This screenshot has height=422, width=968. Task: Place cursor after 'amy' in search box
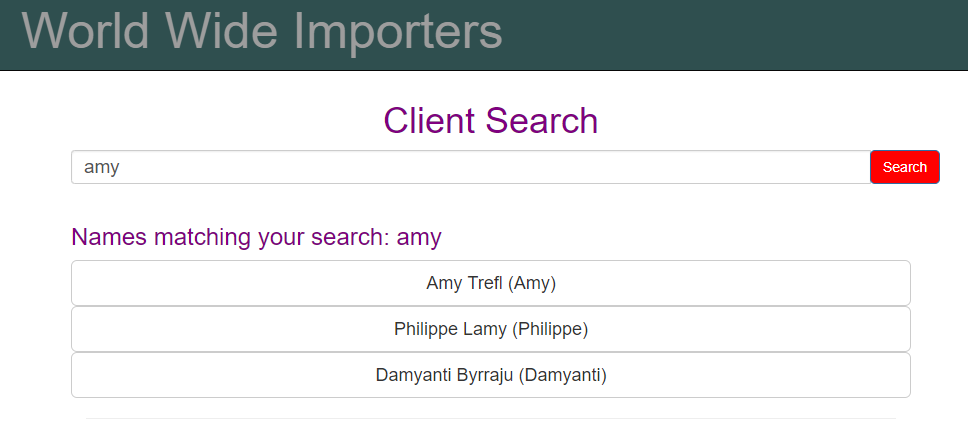(x=121, y=167)
